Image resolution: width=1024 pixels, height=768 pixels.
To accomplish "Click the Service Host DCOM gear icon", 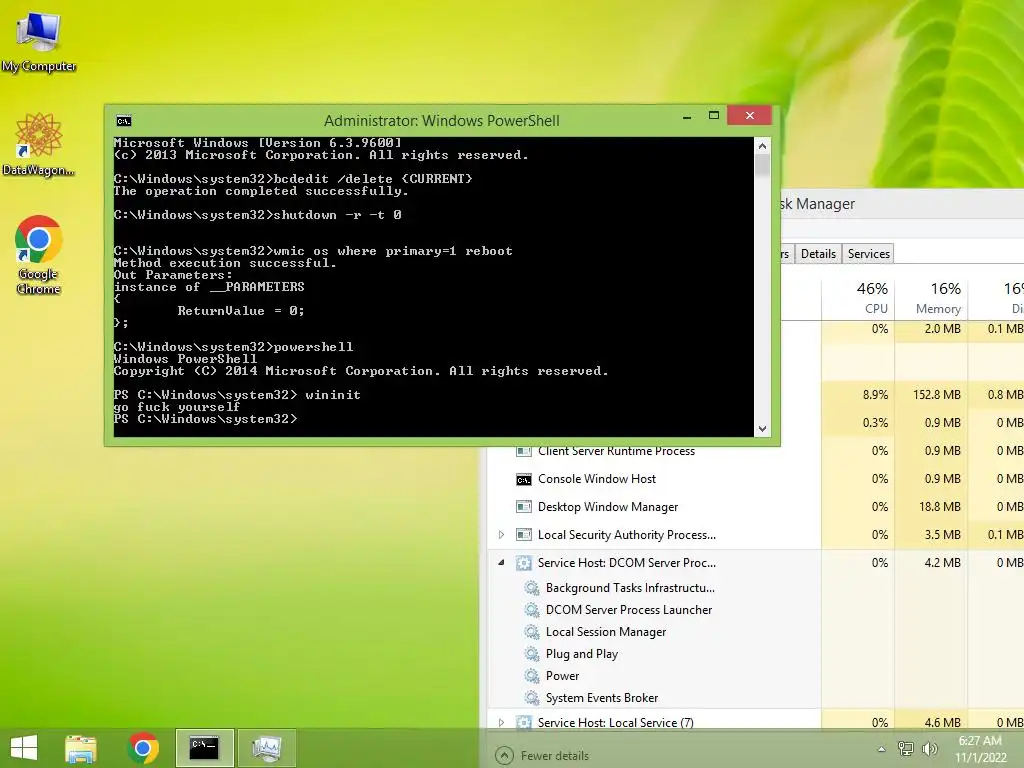I will pyautogui.click(x=524, y=563).
